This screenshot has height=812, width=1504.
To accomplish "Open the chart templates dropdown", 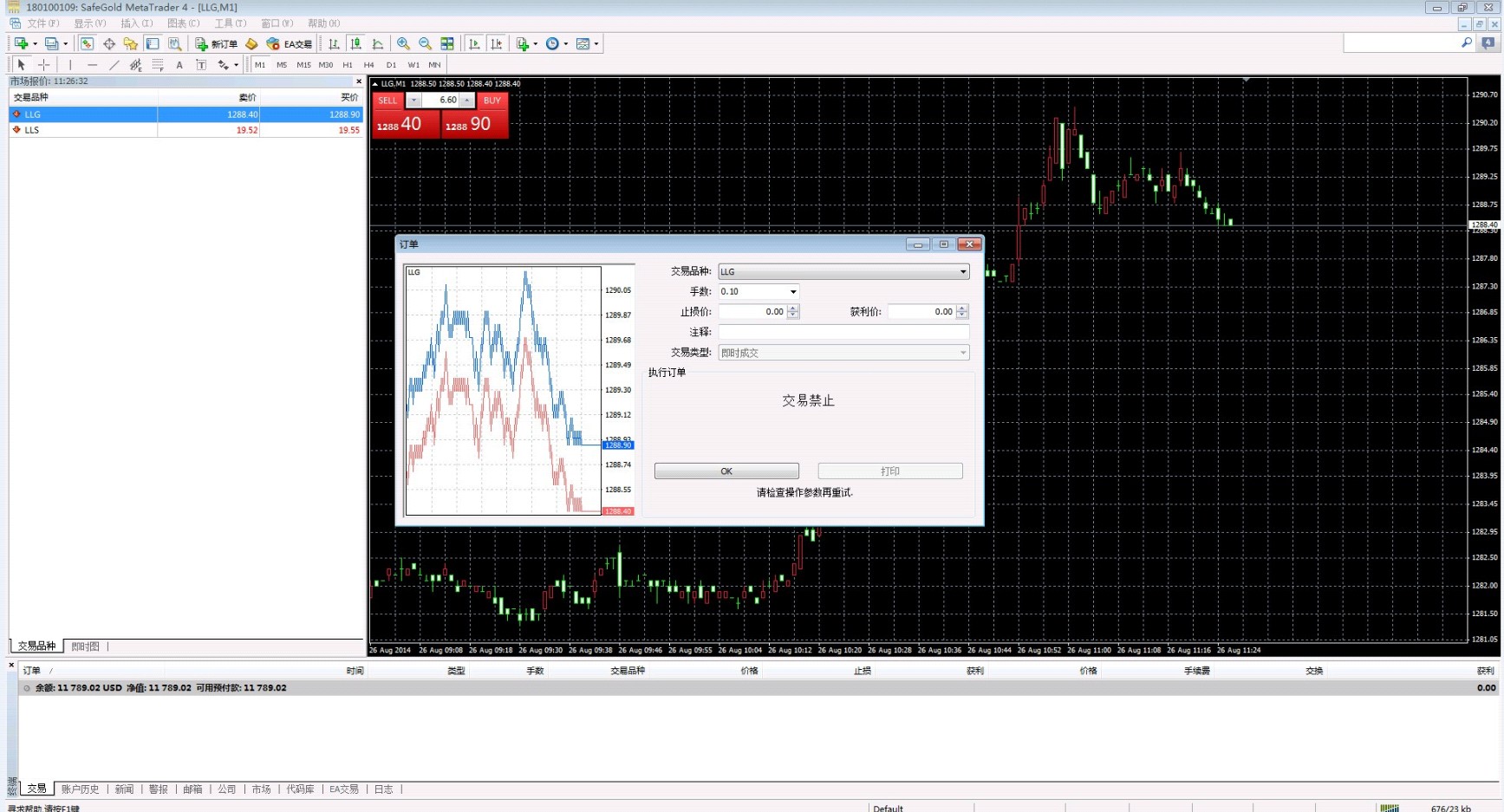I will point(587,43).
